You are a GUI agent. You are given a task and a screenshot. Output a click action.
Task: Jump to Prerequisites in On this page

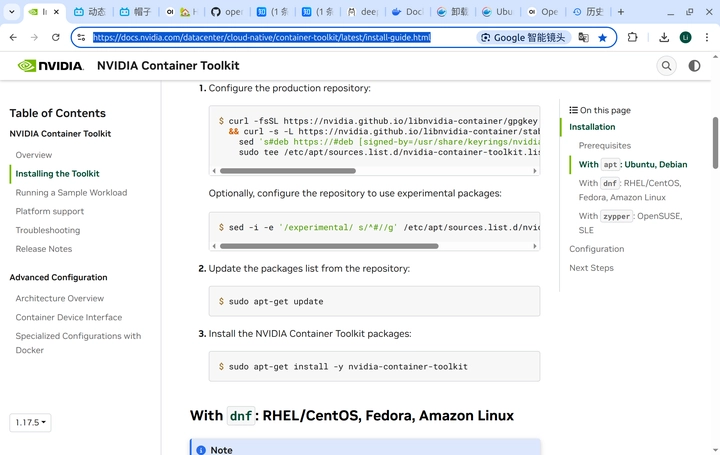(604, 146)
